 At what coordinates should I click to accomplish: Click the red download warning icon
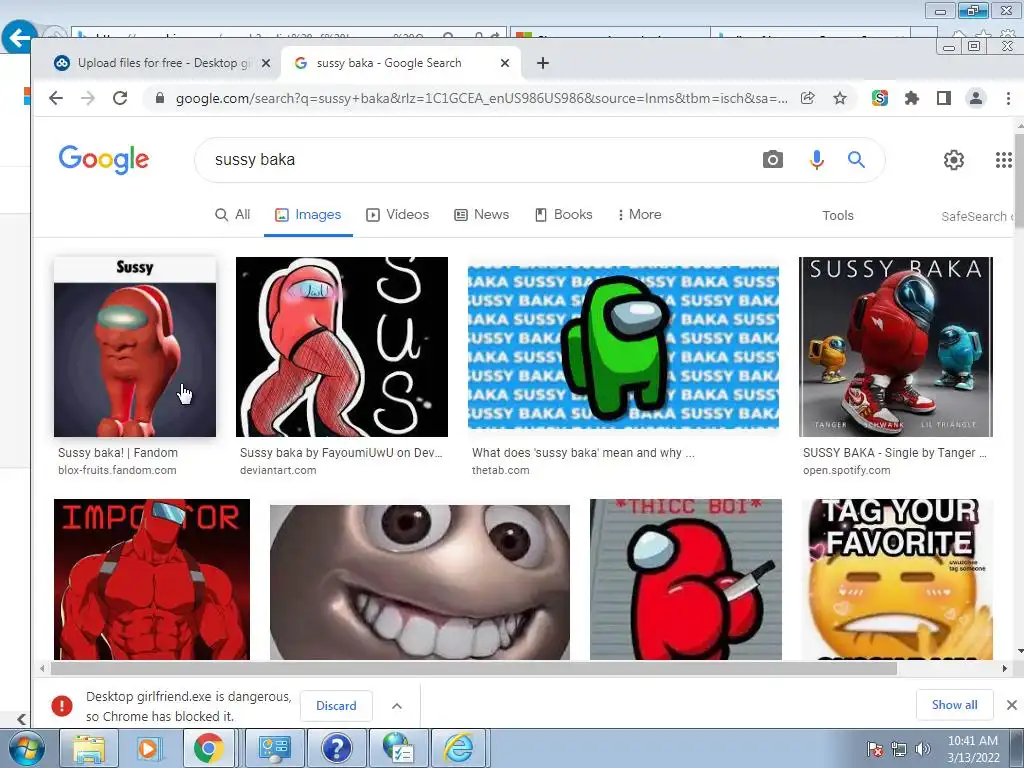(x=62, y=706)
